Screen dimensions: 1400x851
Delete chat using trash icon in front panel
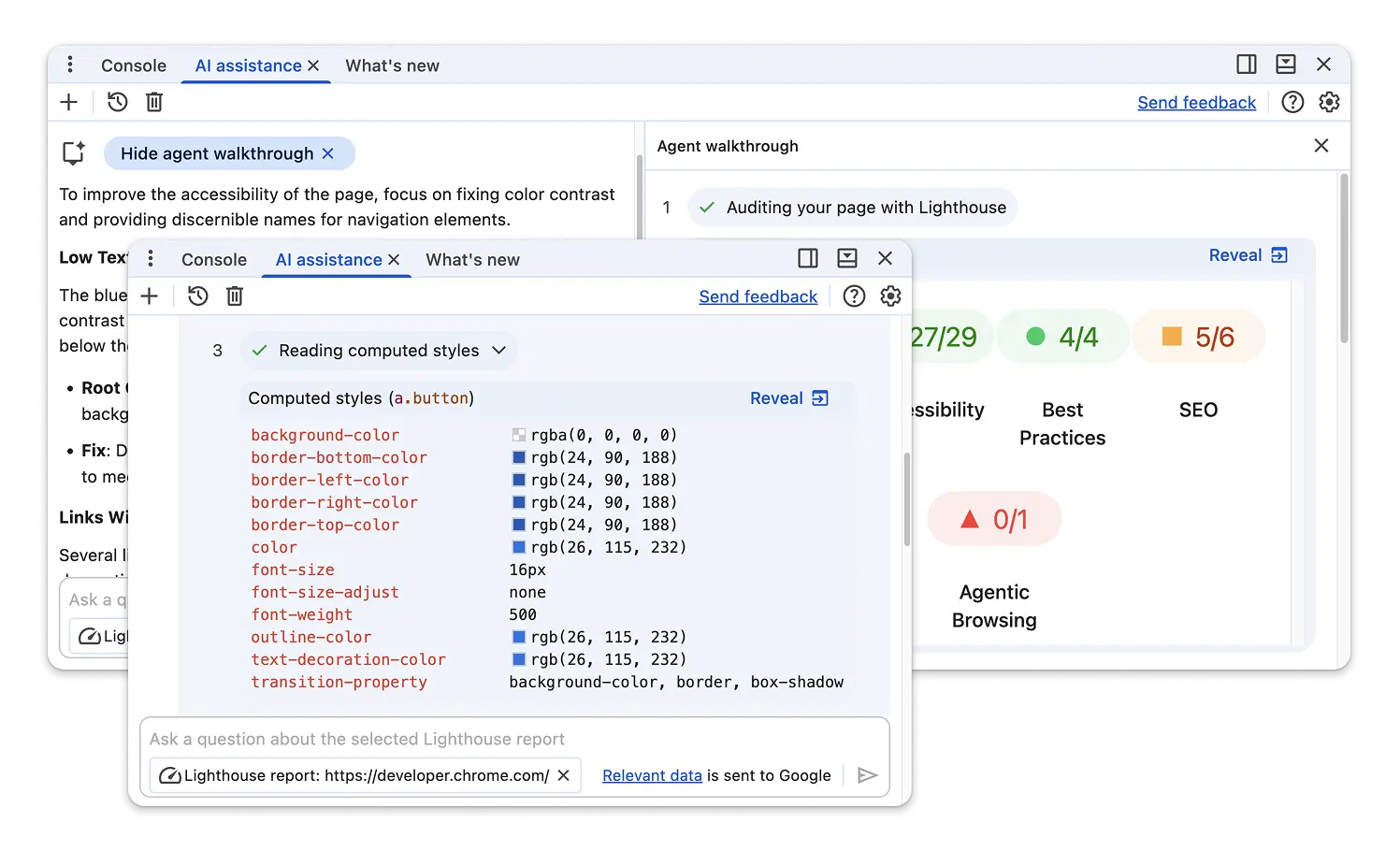click(235, 296)
